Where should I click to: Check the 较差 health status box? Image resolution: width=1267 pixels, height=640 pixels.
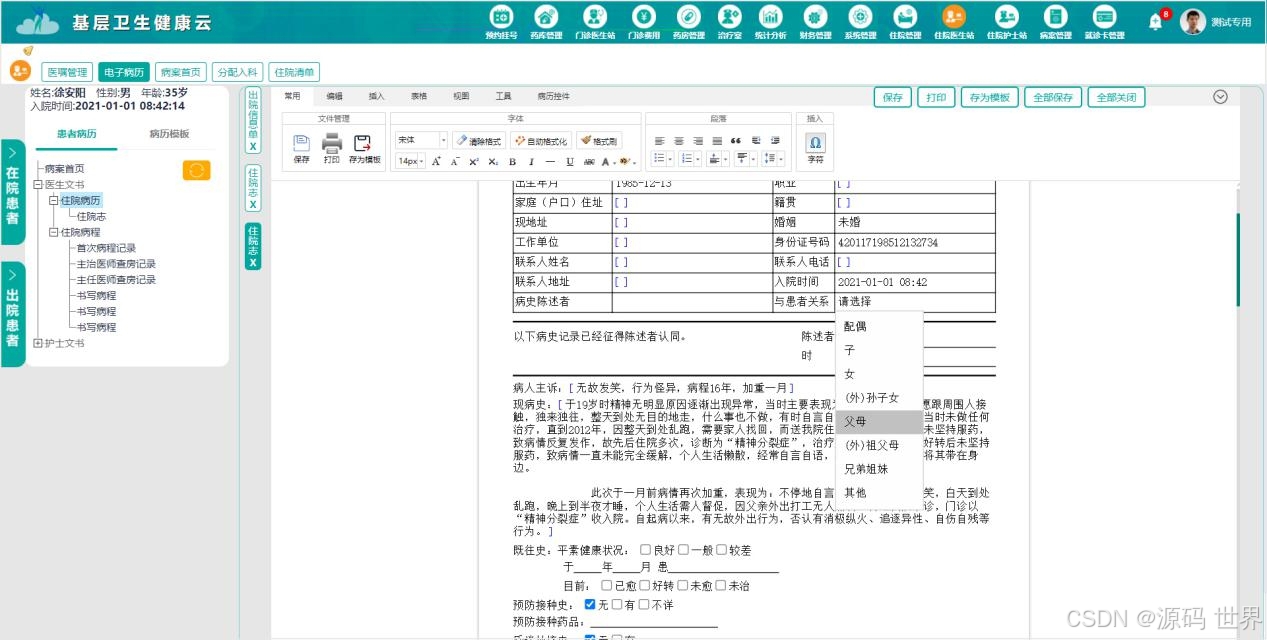[721, 550]
